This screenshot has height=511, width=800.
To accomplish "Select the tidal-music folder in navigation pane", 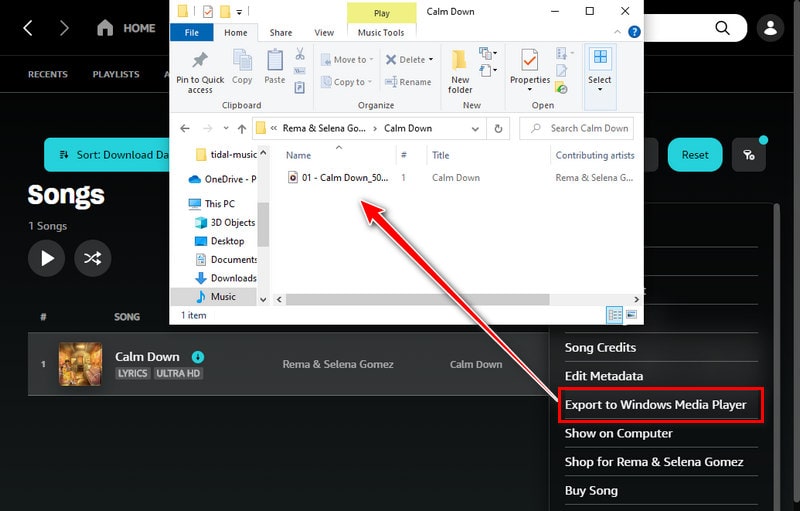I will (x=226, y=154).
